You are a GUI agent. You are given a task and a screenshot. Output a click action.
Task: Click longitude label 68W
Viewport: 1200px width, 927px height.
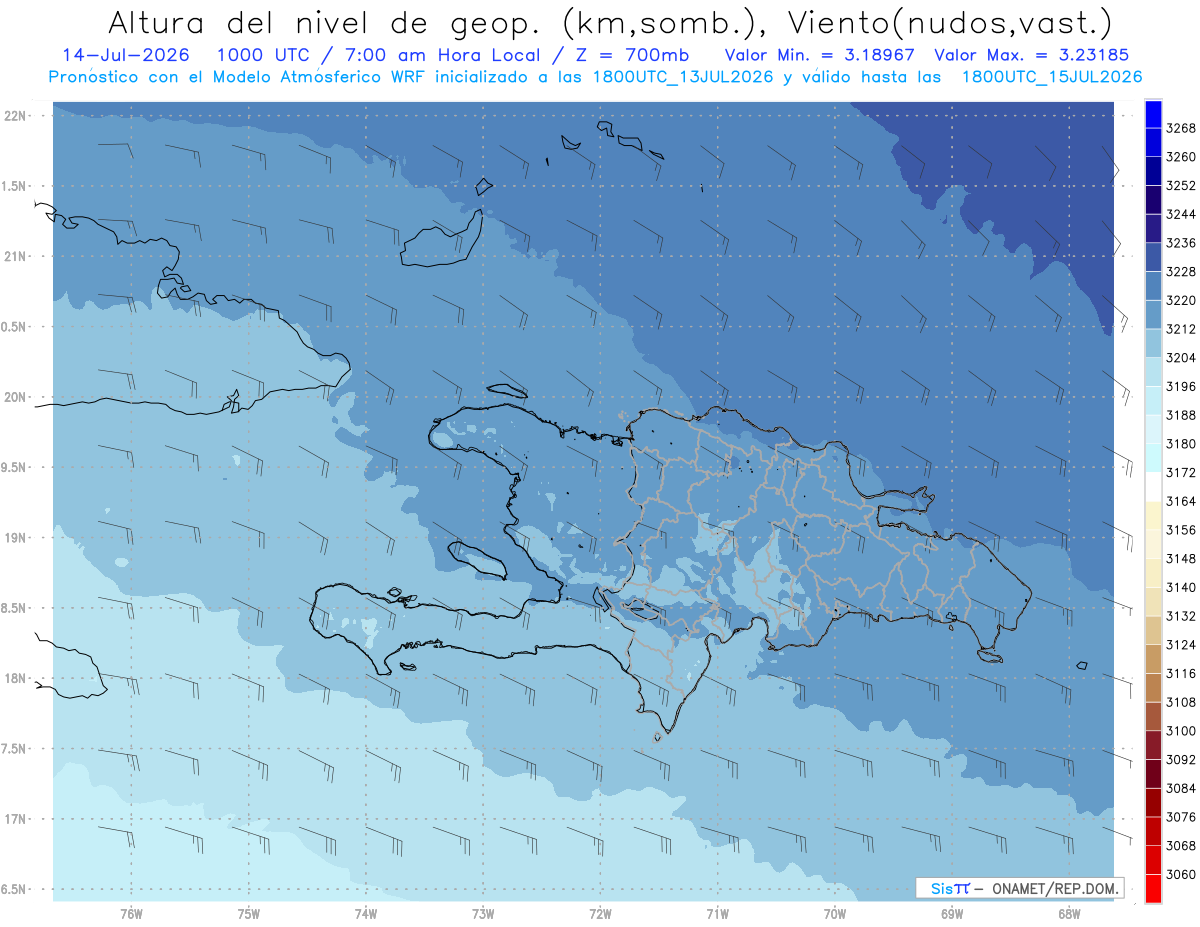click(1068, 914)
